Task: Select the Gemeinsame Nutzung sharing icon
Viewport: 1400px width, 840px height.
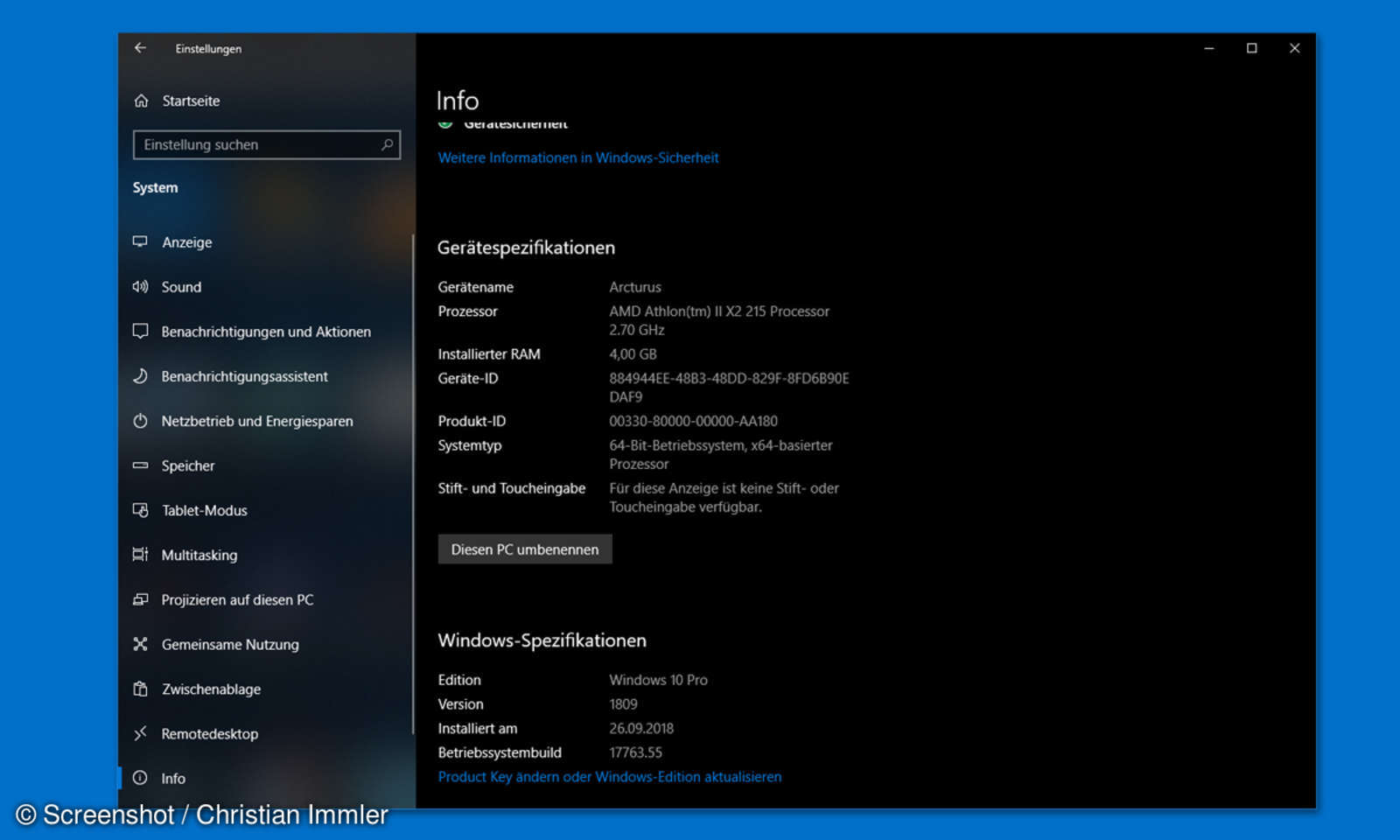Action: (141, 644)
